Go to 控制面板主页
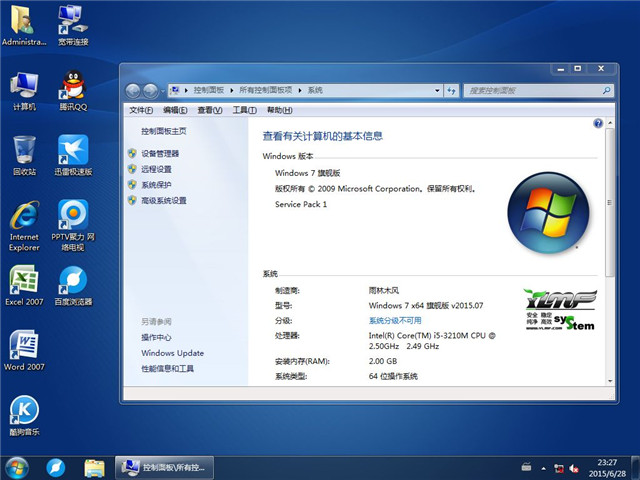The image size is (640, 480). tap(164, 131)
